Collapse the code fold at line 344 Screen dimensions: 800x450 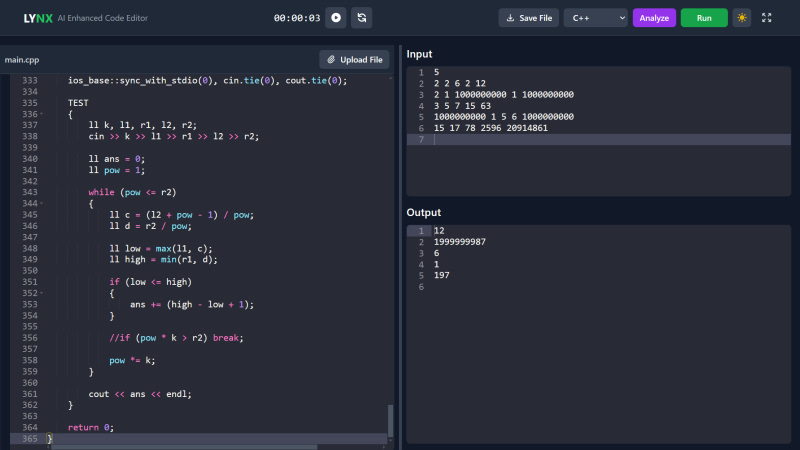coord(42,204)
